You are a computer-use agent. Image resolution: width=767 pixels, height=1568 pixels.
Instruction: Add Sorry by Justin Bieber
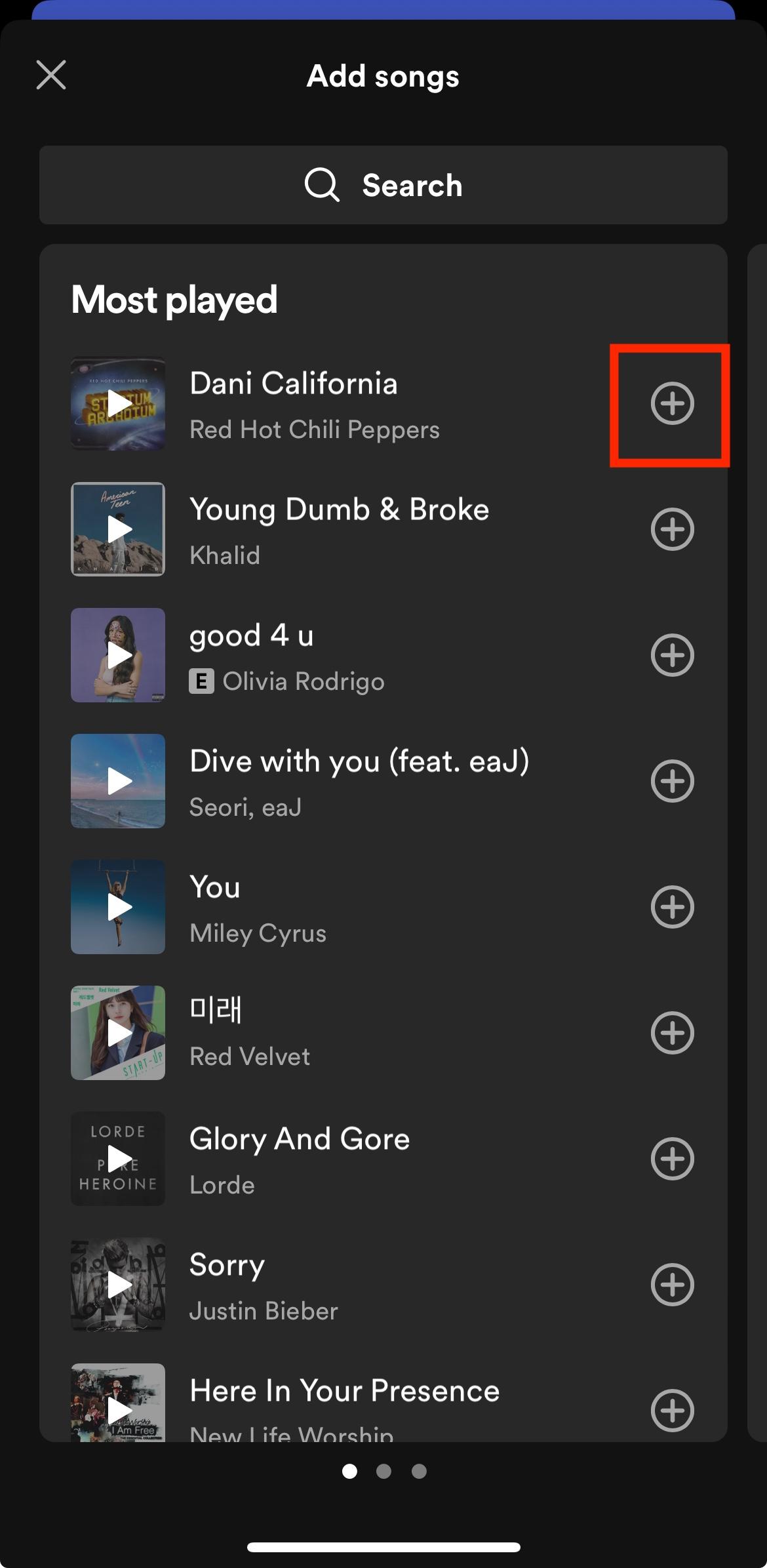pyautogui.click(x=671, y=1284)
